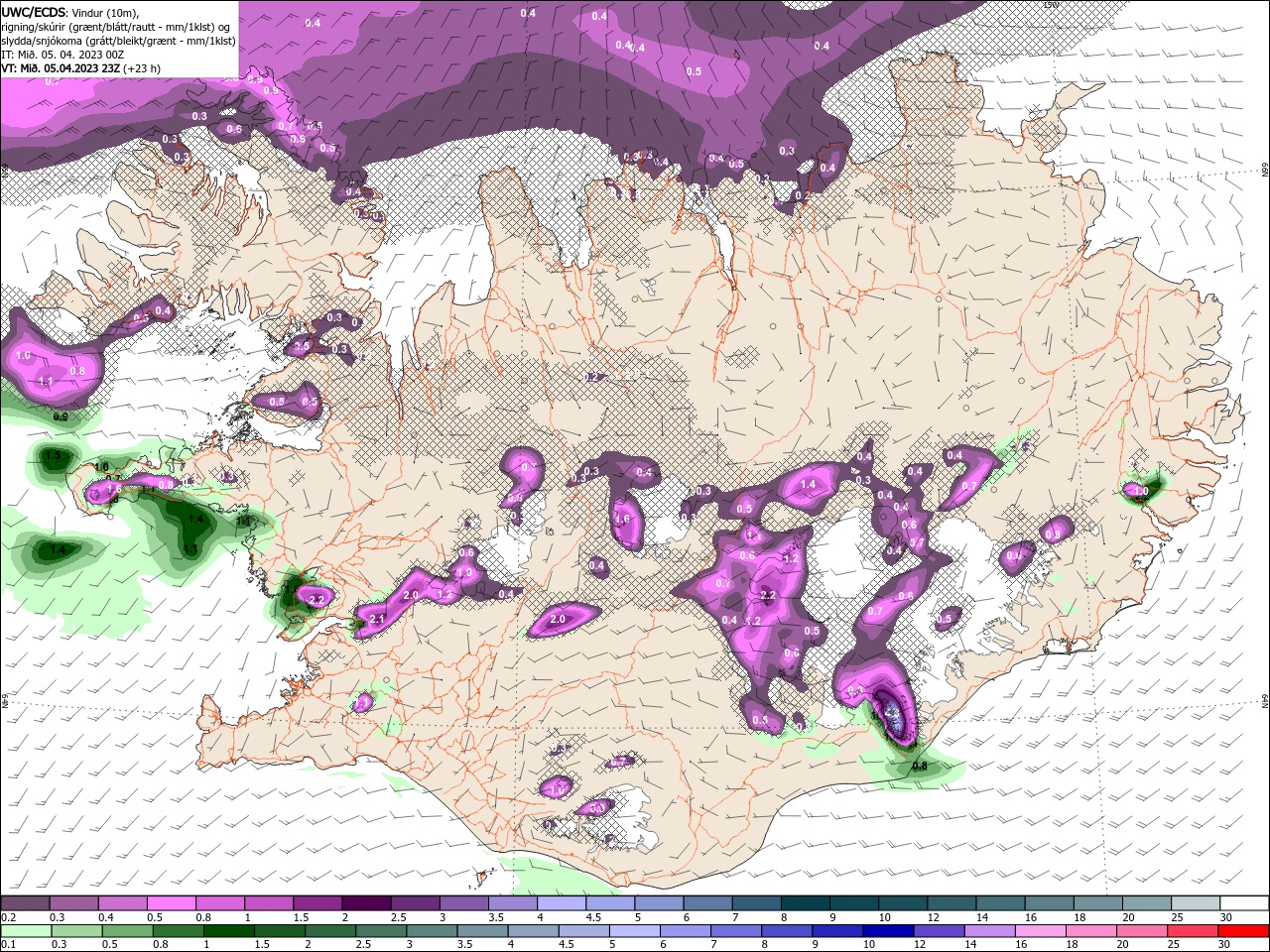Pick the light grey 25 swatch in upper scale
The width and height of the screenshot is (1270, 952).
[x=1196, y=903]
